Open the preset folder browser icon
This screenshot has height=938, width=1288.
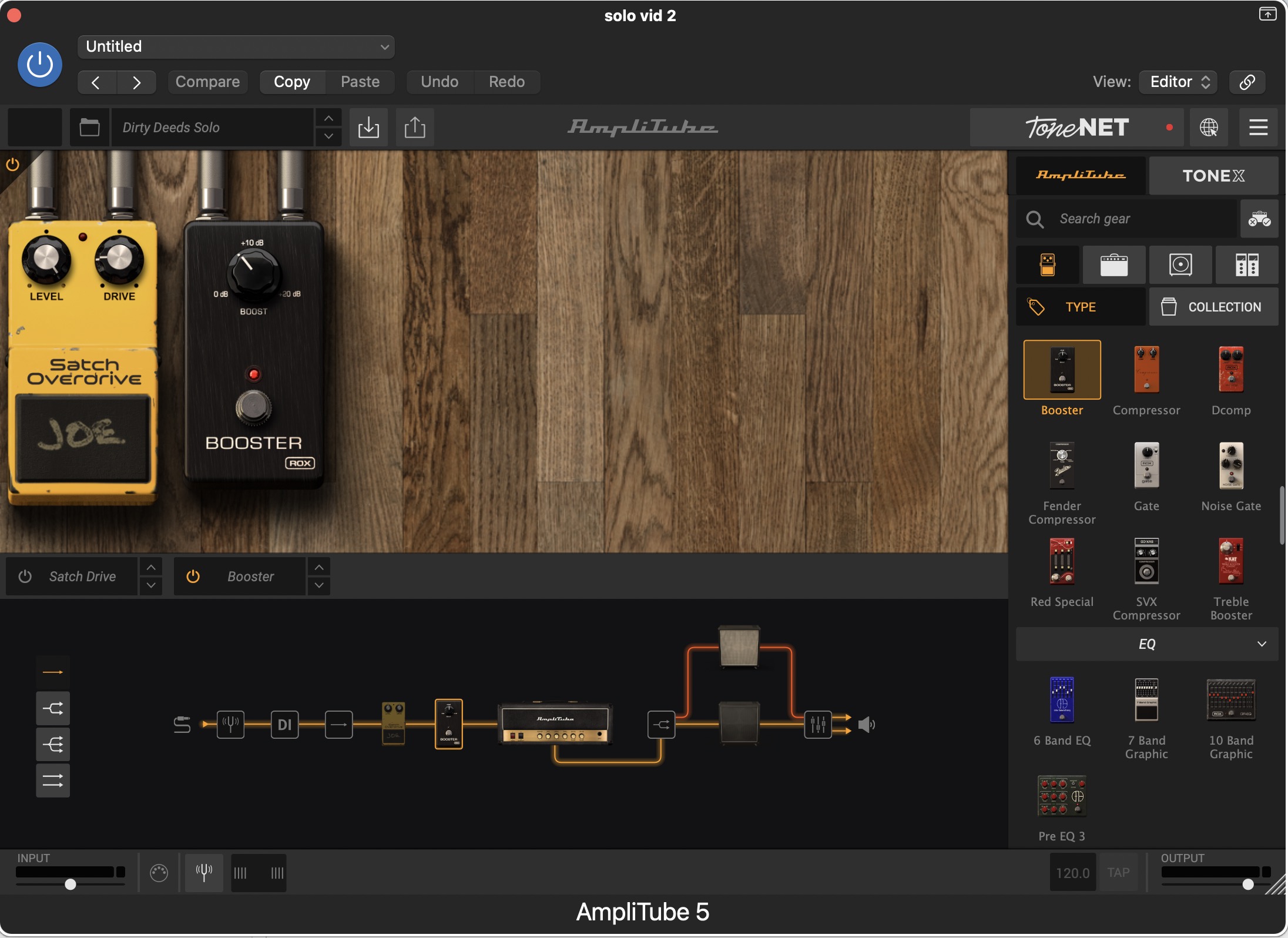89,127
